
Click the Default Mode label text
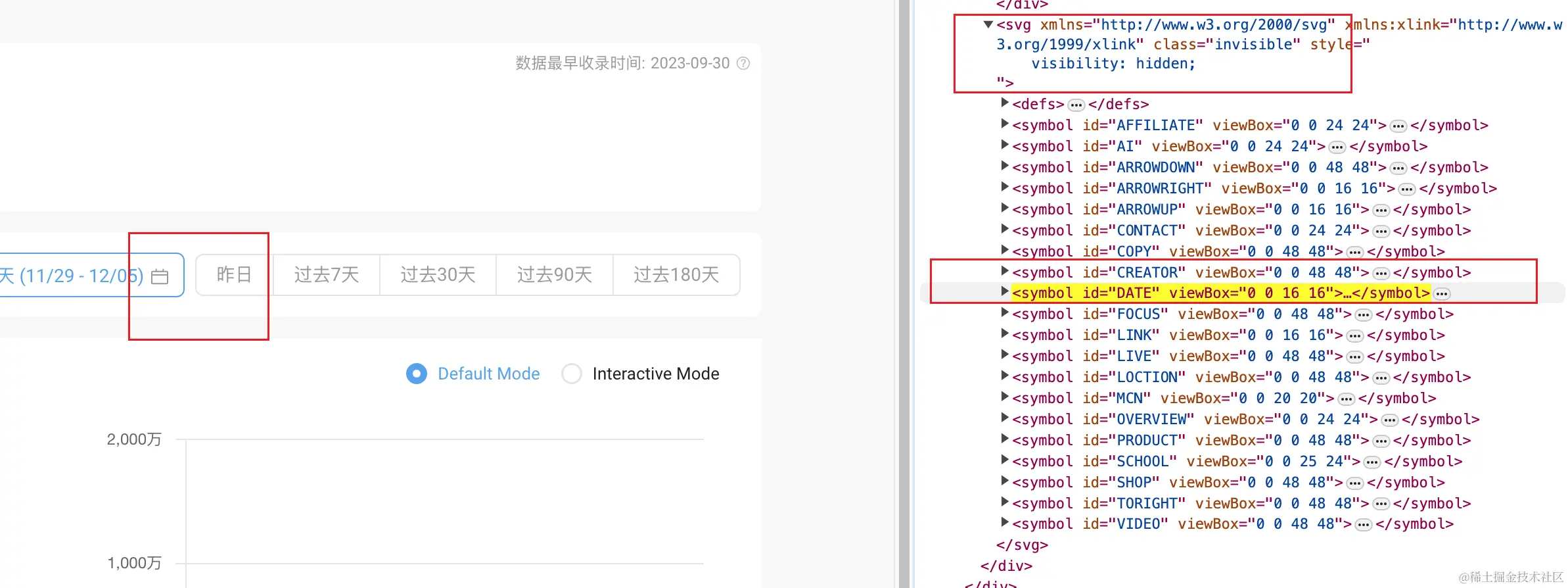pyautogui.click(x=489, y=374)
